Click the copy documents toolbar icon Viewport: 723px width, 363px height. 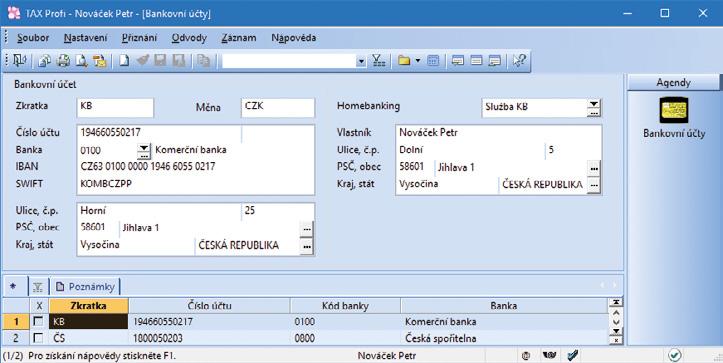click(45, 61)
